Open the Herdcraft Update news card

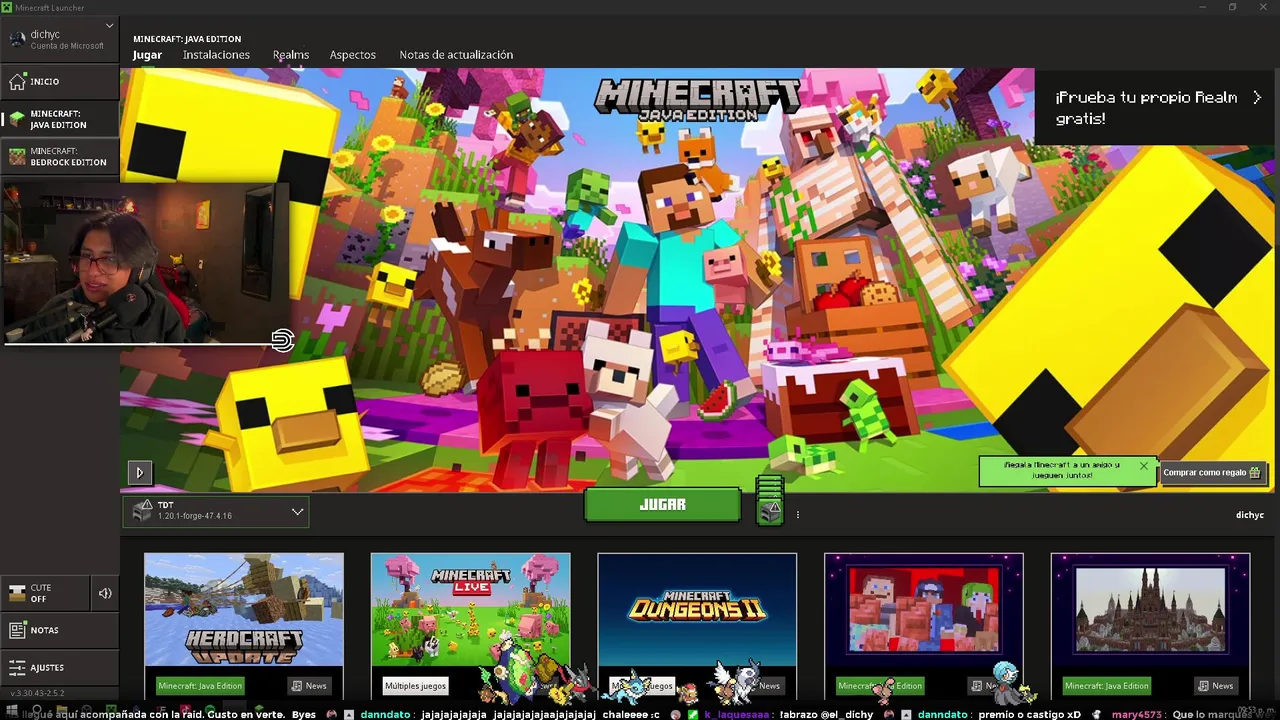244,626
